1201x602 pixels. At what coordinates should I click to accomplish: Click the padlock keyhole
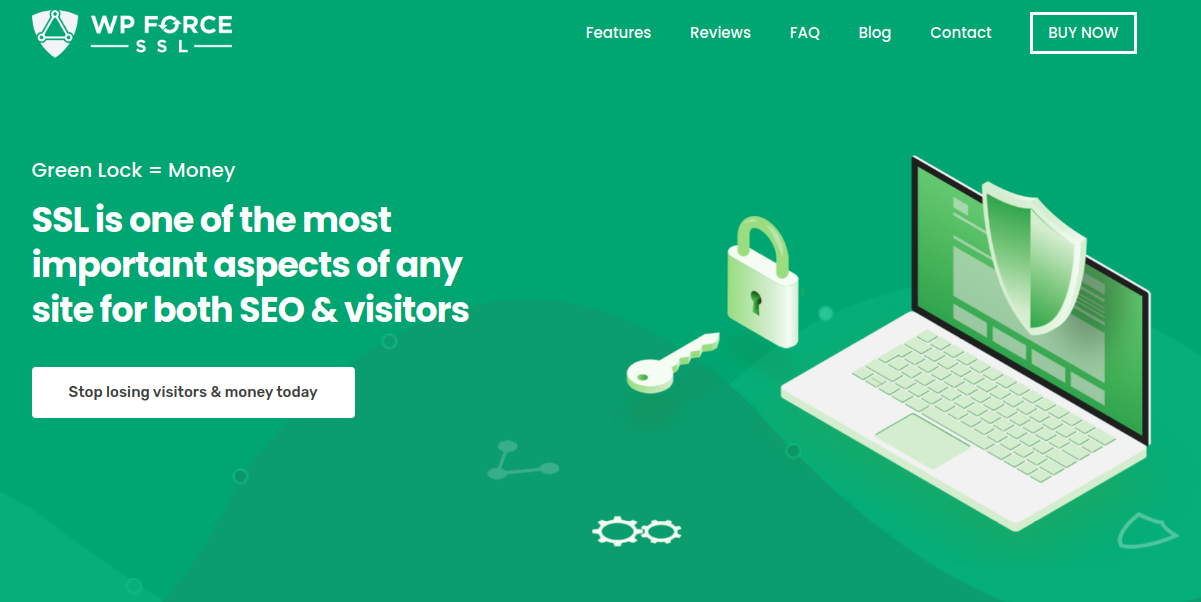(x=756, y=301)
